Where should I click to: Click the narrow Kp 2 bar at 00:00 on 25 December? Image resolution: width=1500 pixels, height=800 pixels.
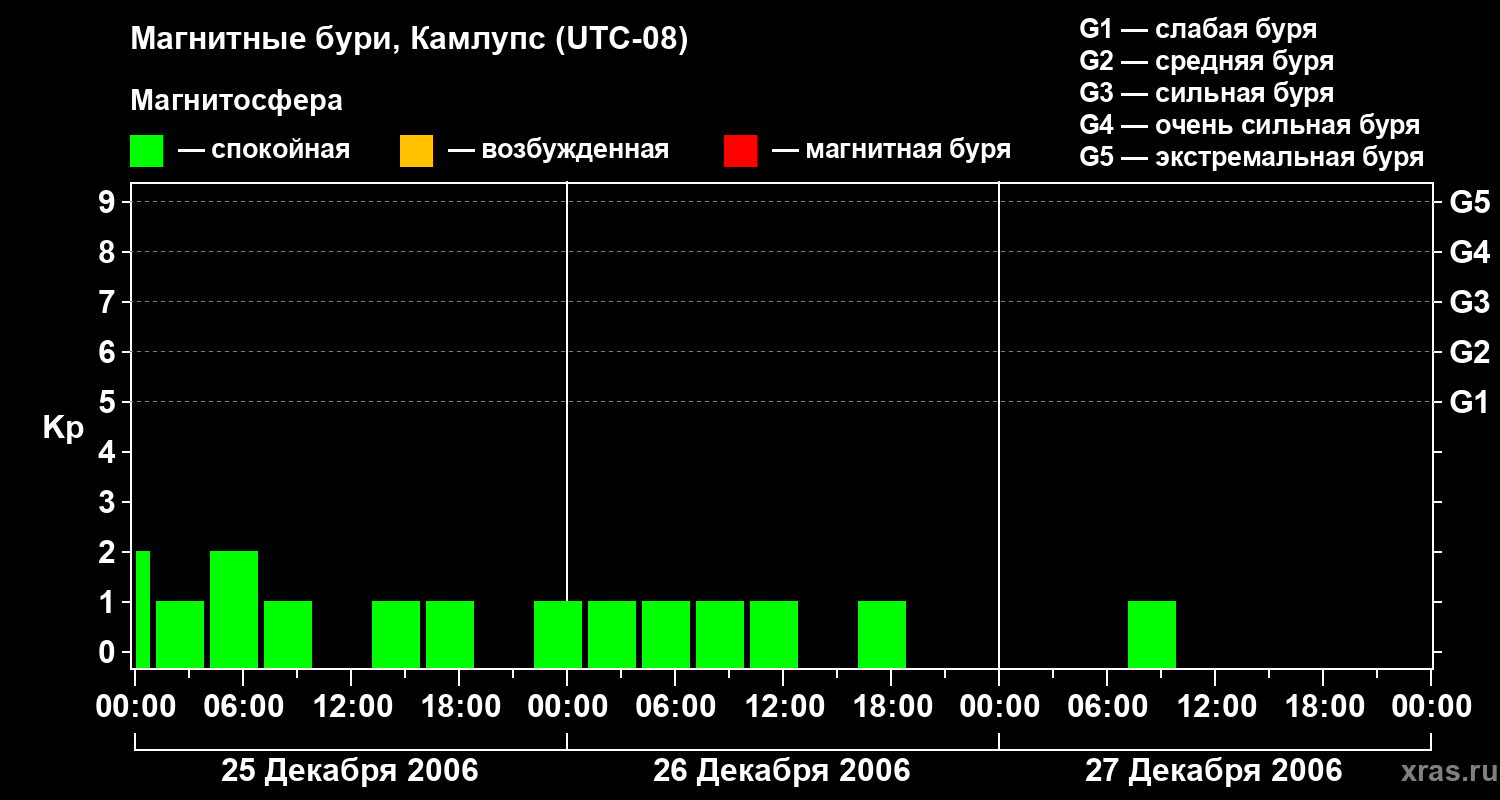tap(143, 609)
